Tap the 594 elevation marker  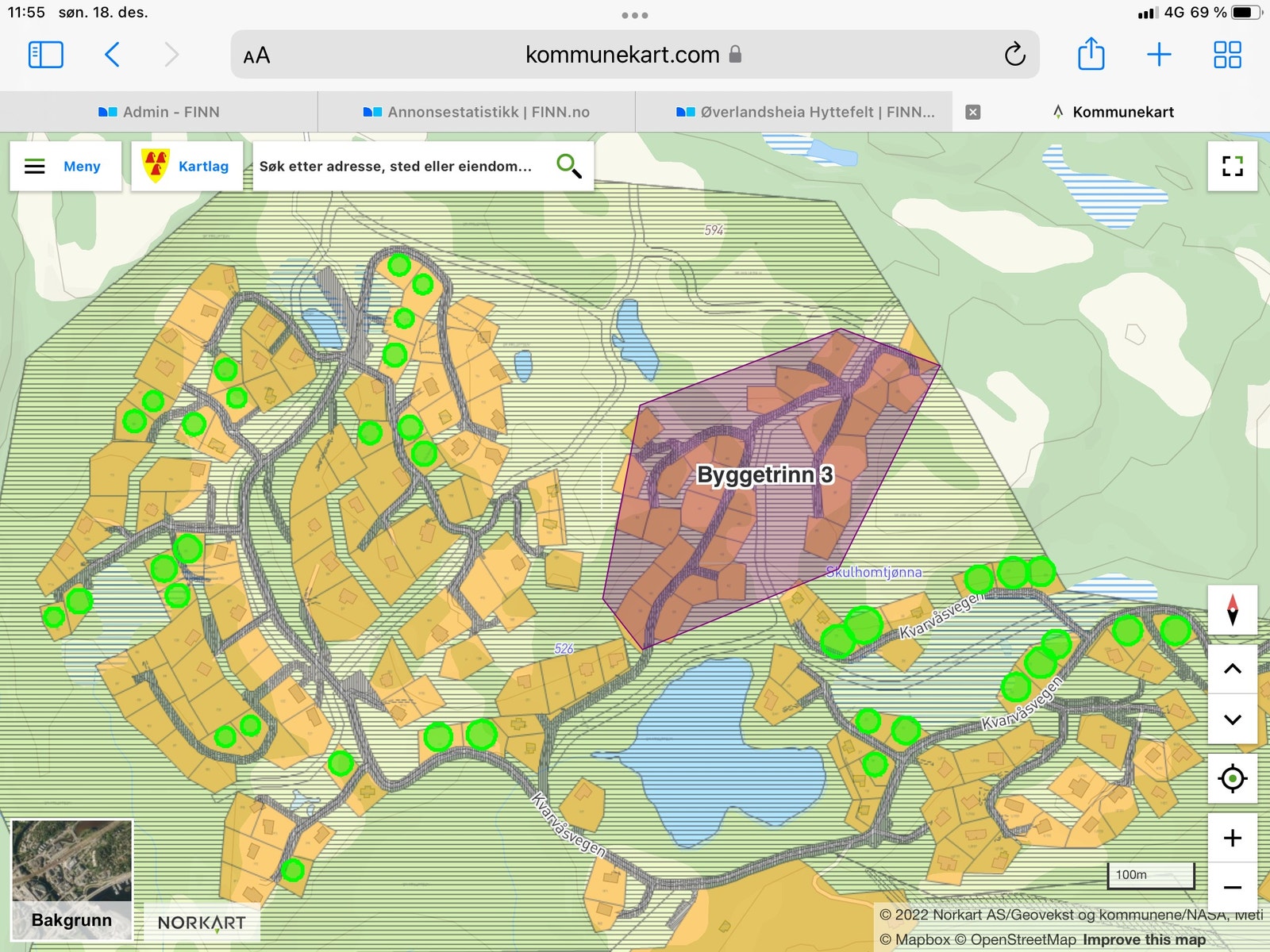click(x=714, y=230)
